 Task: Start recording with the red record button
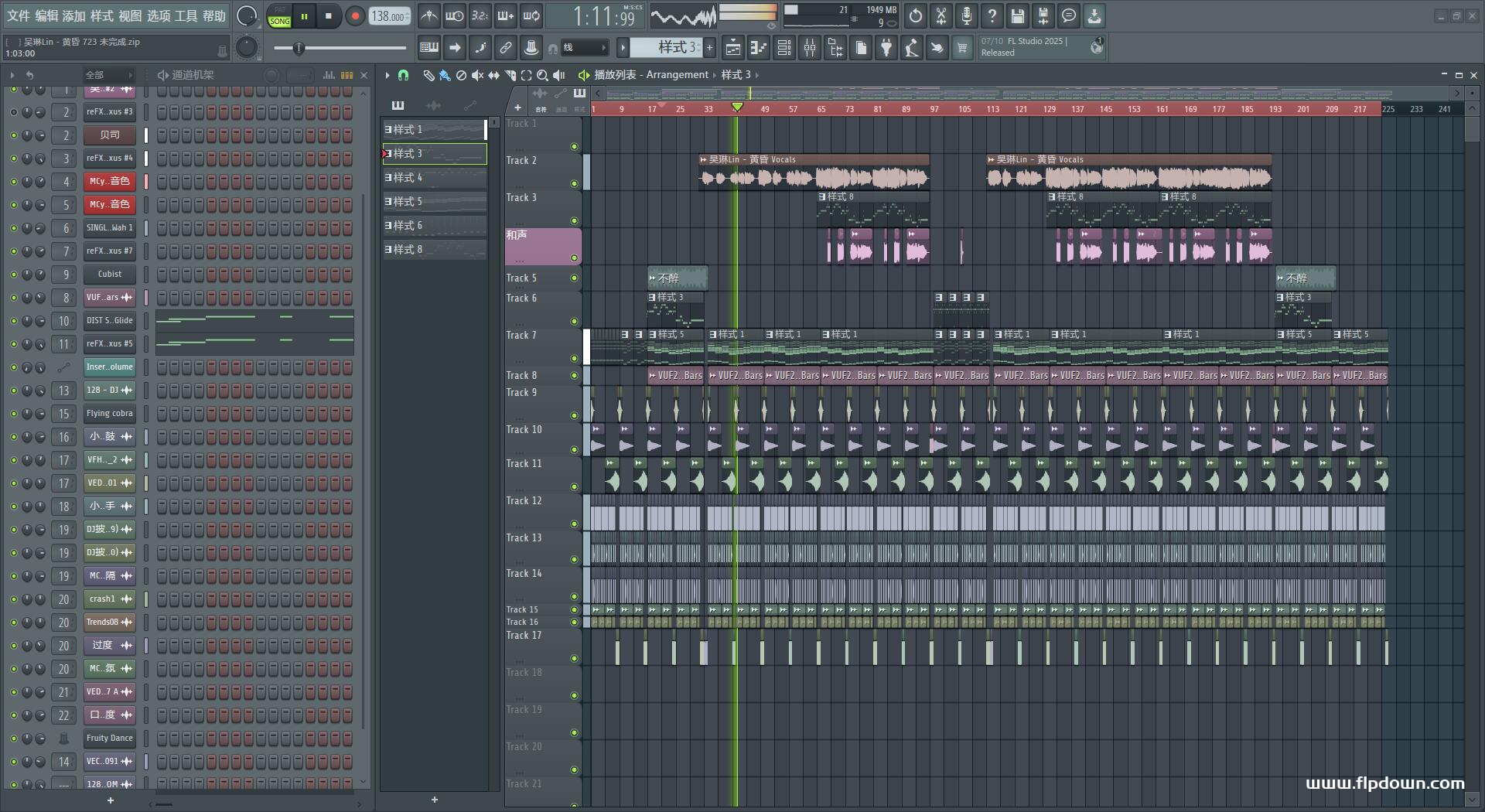[355, 15]
